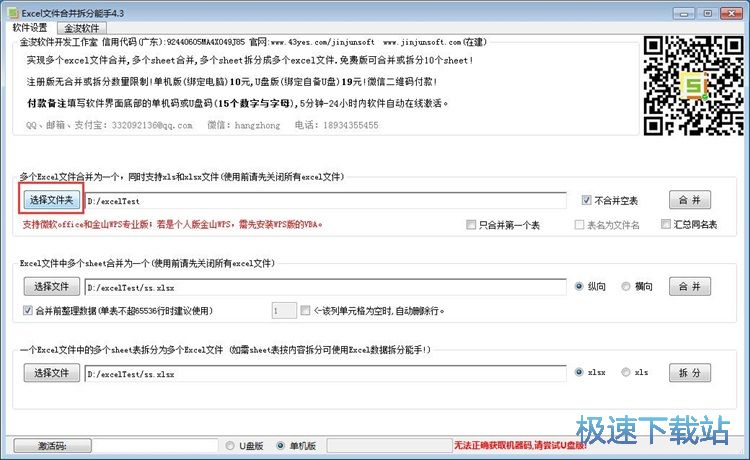Click the website text www.43yes.com/jinjunsoft
The height and width of the screenshot is (460, 750).
(x=322, y=43)
